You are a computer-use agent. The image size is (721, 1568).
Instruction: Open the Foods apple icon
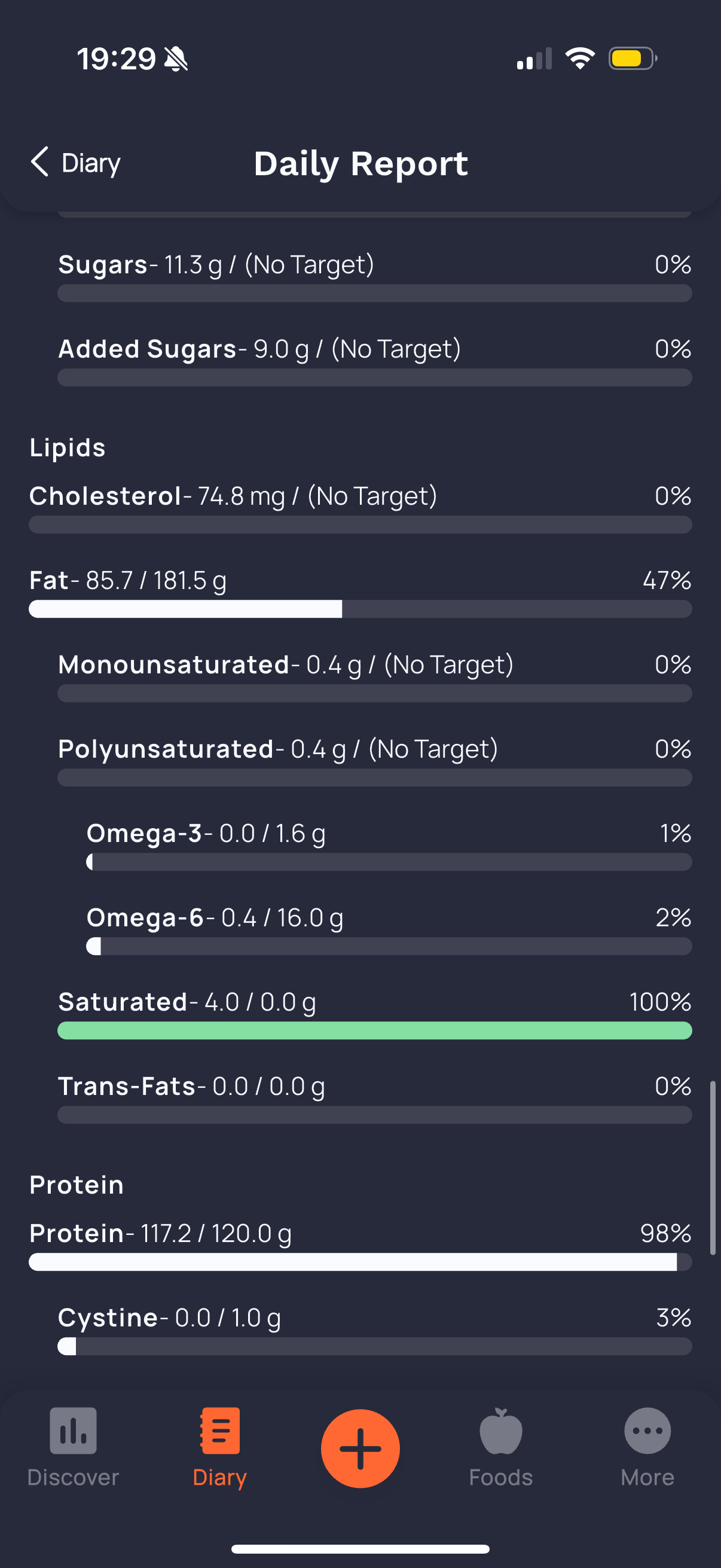501,1430
